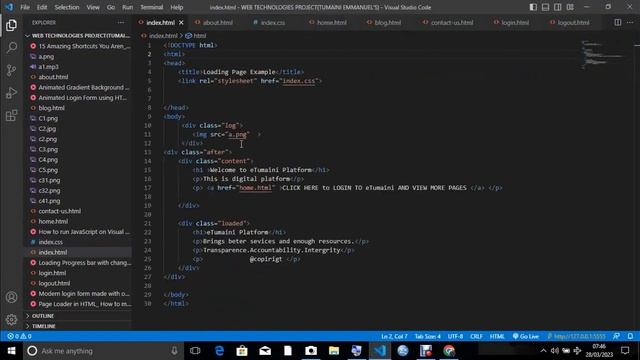The image size is (640, 360).
Task: Click Ask me anything search box
Action: point(102,351)
